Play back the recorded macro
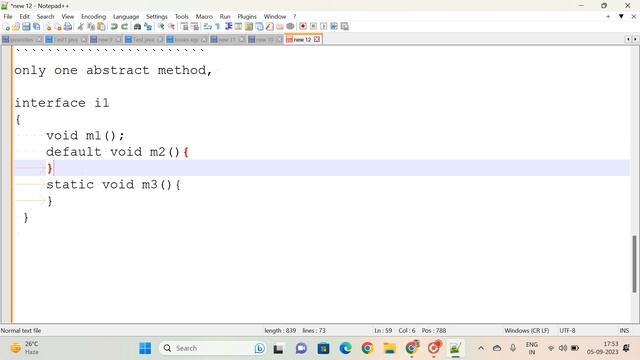The image size is (640, 360). [324, 27]
